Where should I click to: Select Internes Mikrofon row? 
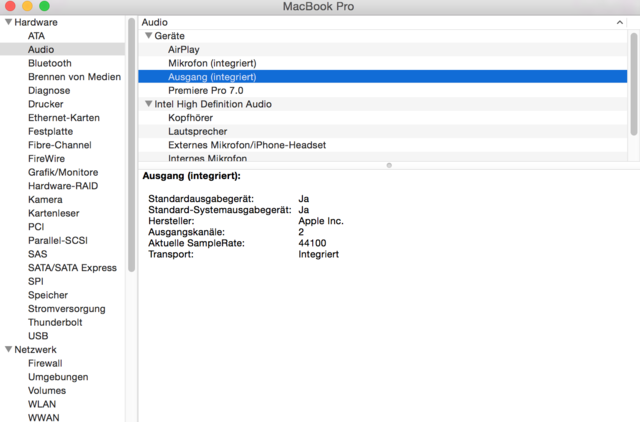click(382, 158)
